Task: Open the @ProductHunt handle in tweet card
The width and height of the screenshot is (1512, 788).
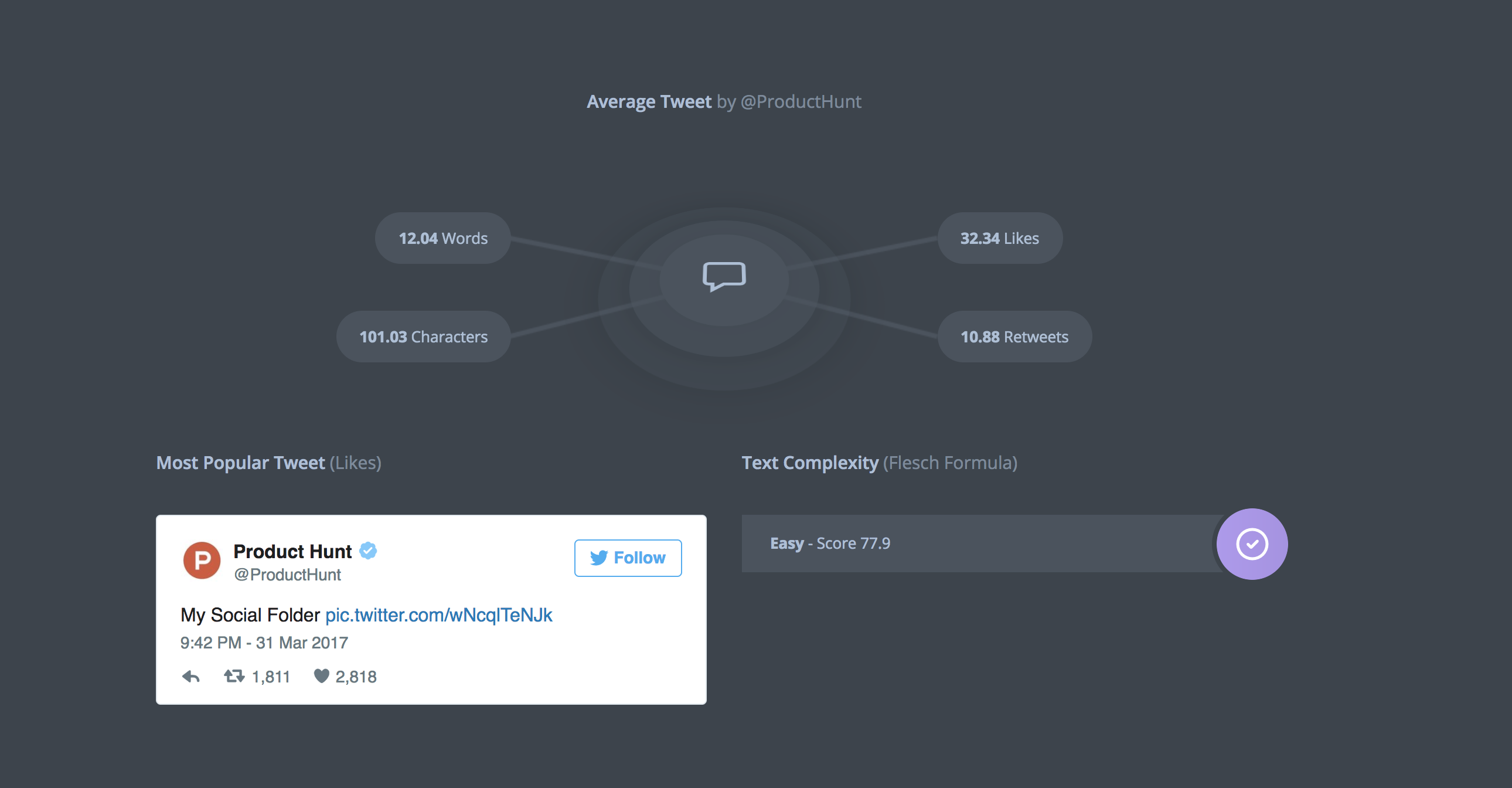Action: coord(287,574)
